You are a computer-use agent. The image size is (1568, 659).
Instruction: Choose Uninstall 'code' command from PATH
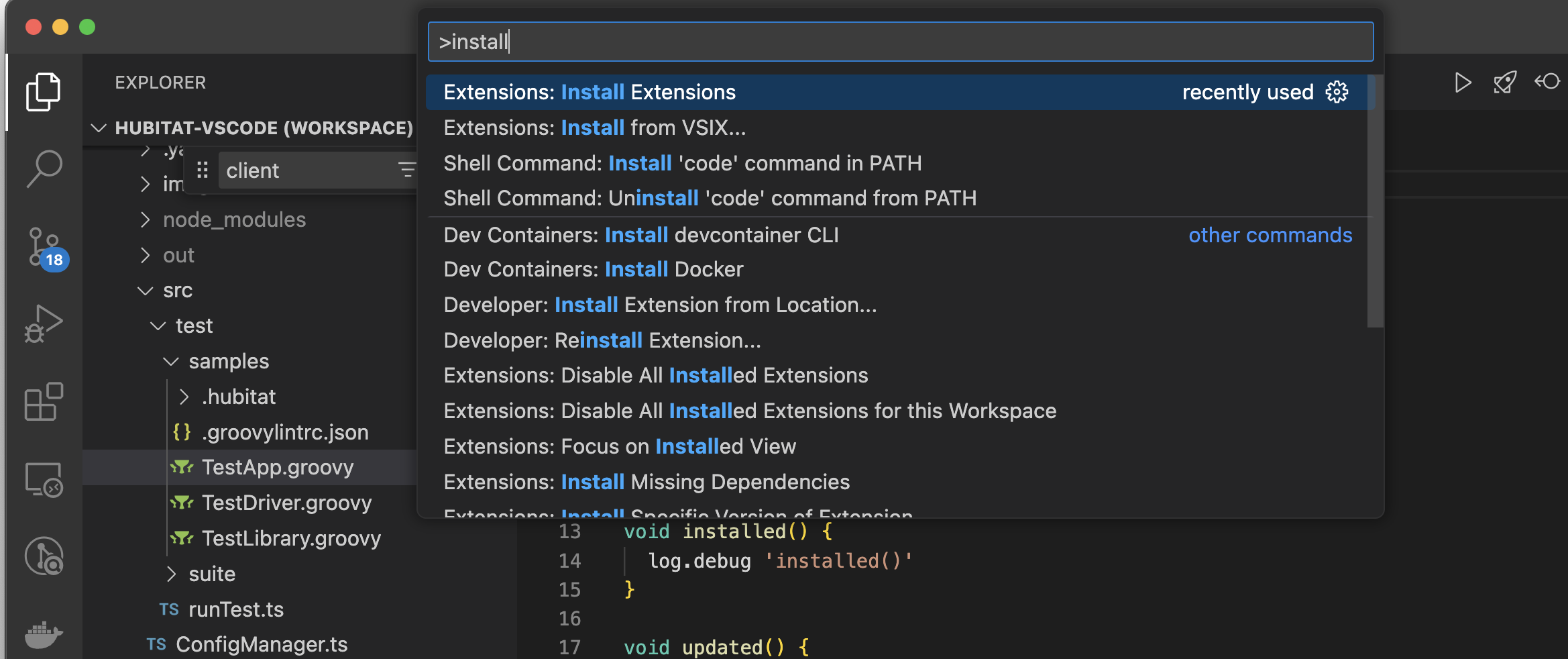(x=900, y=198)
